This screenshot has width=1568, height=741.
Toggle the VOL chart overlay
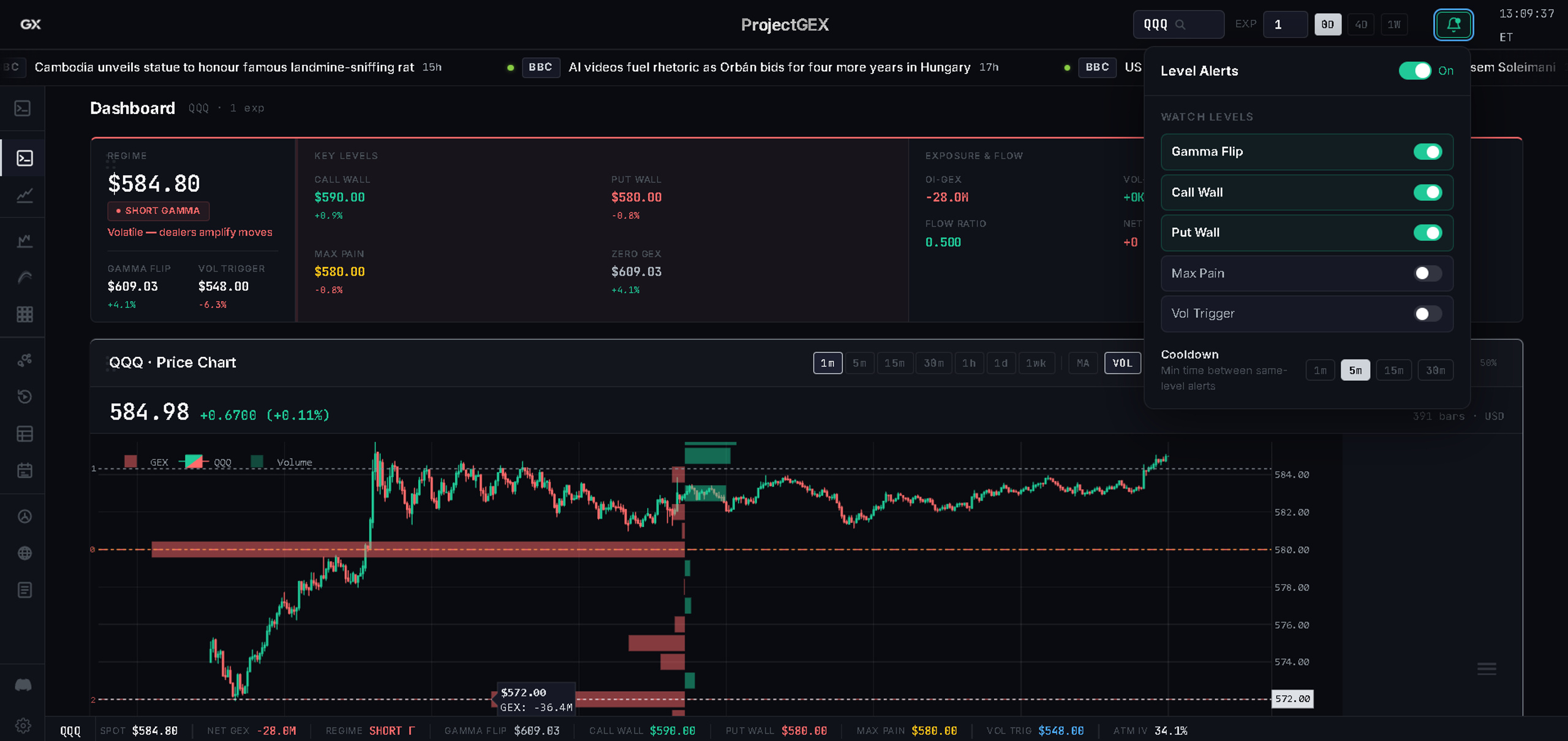[x=1122, y=363]
